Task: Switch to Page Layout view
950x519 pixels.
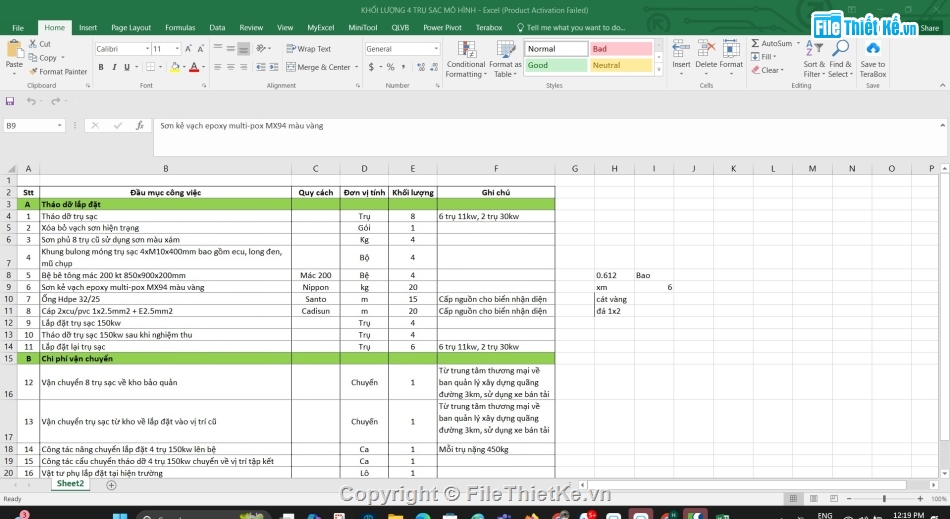Action: [x=814, y=498]
